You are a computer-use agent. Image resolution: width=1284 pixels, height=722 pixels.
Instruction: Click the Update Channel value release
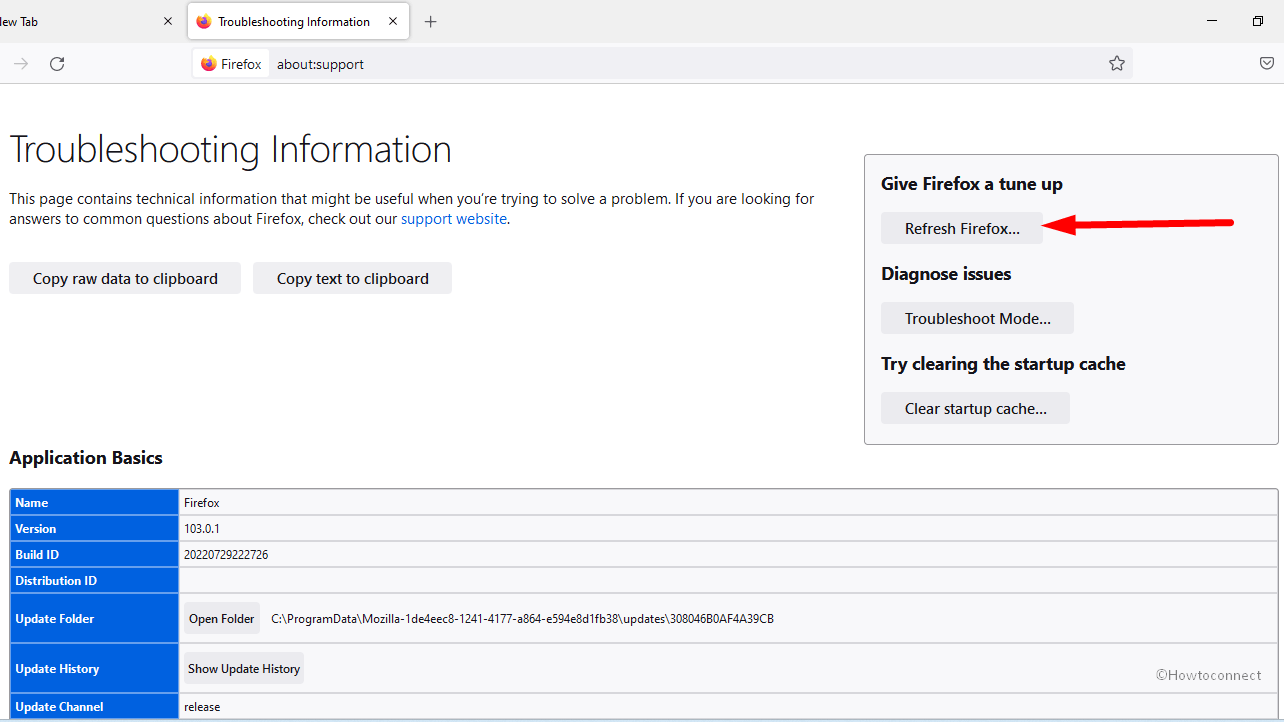pyautogui.click(x=202, y=707)
